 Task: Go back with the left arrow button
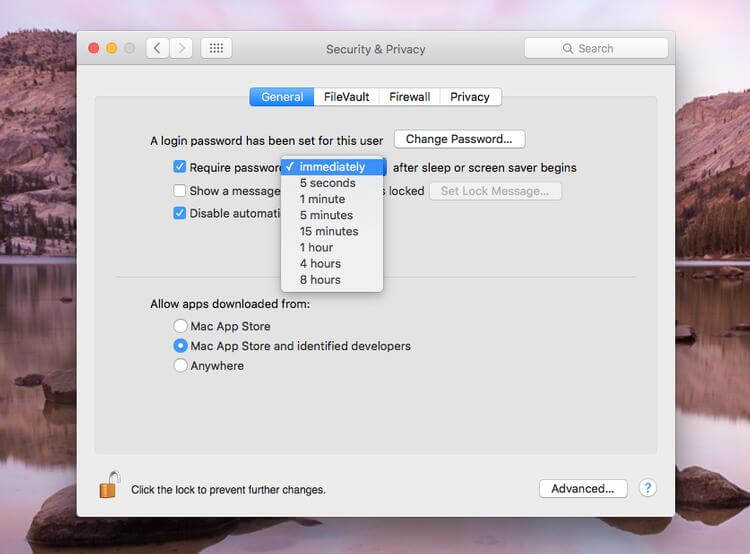point(157,48)
